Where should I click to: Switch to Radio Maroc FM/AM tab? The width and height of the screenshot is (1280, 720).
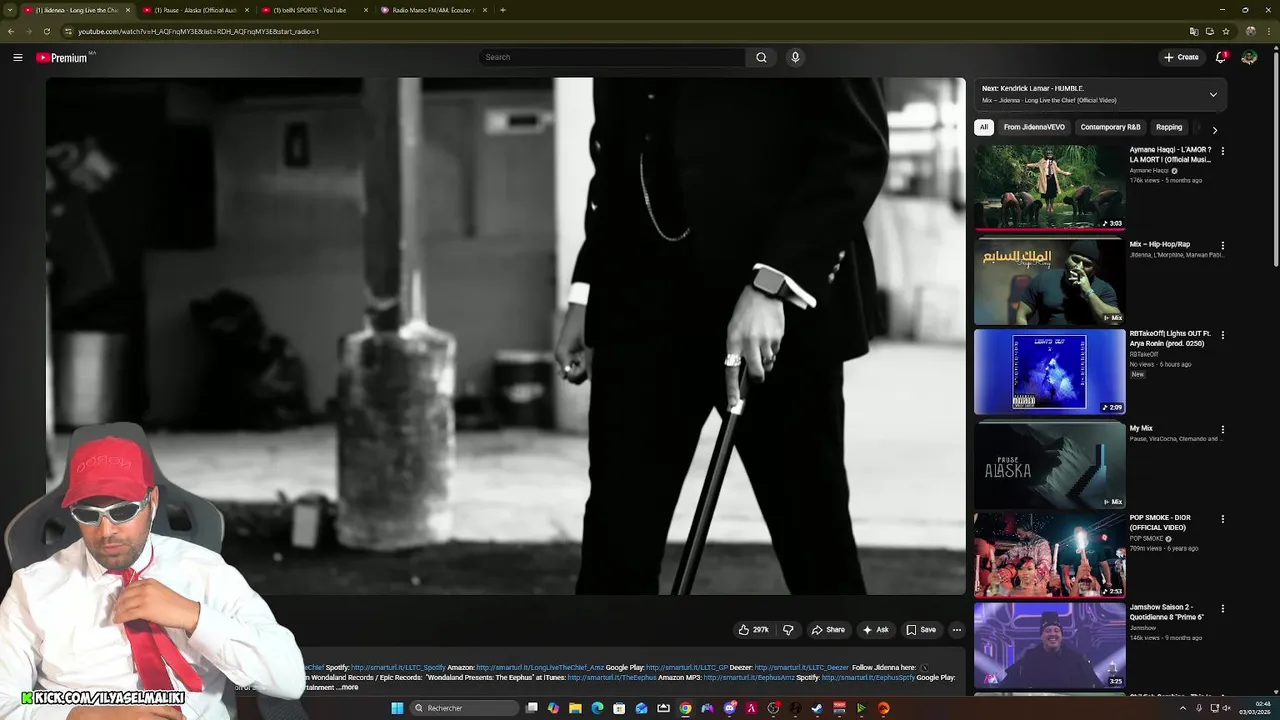pyautogui.click(x=433, y=10)
